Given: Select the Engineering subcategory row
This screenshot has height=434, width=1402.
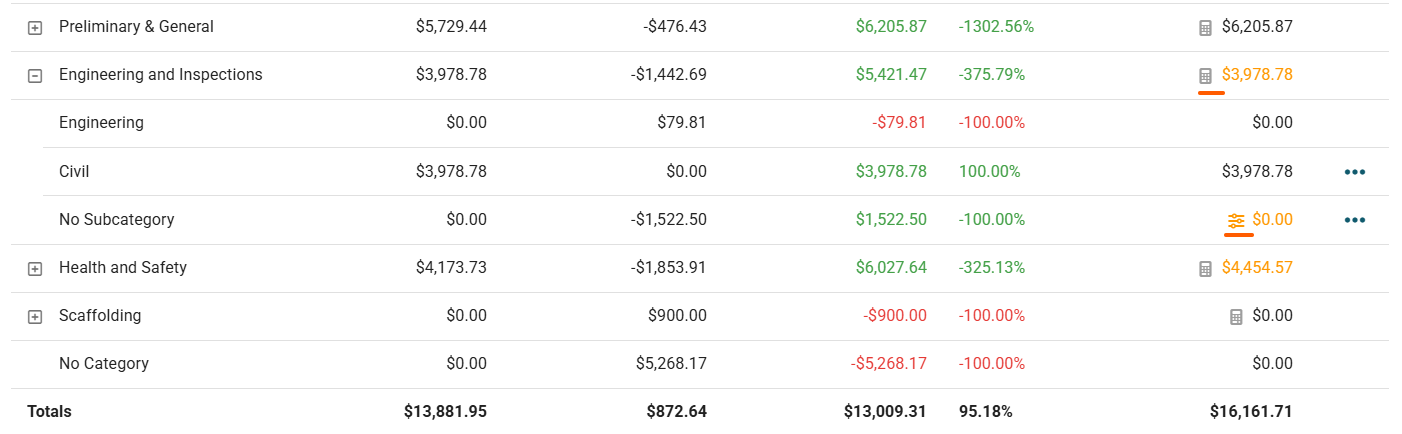Looking at the screenshot, I should [101, 123].
